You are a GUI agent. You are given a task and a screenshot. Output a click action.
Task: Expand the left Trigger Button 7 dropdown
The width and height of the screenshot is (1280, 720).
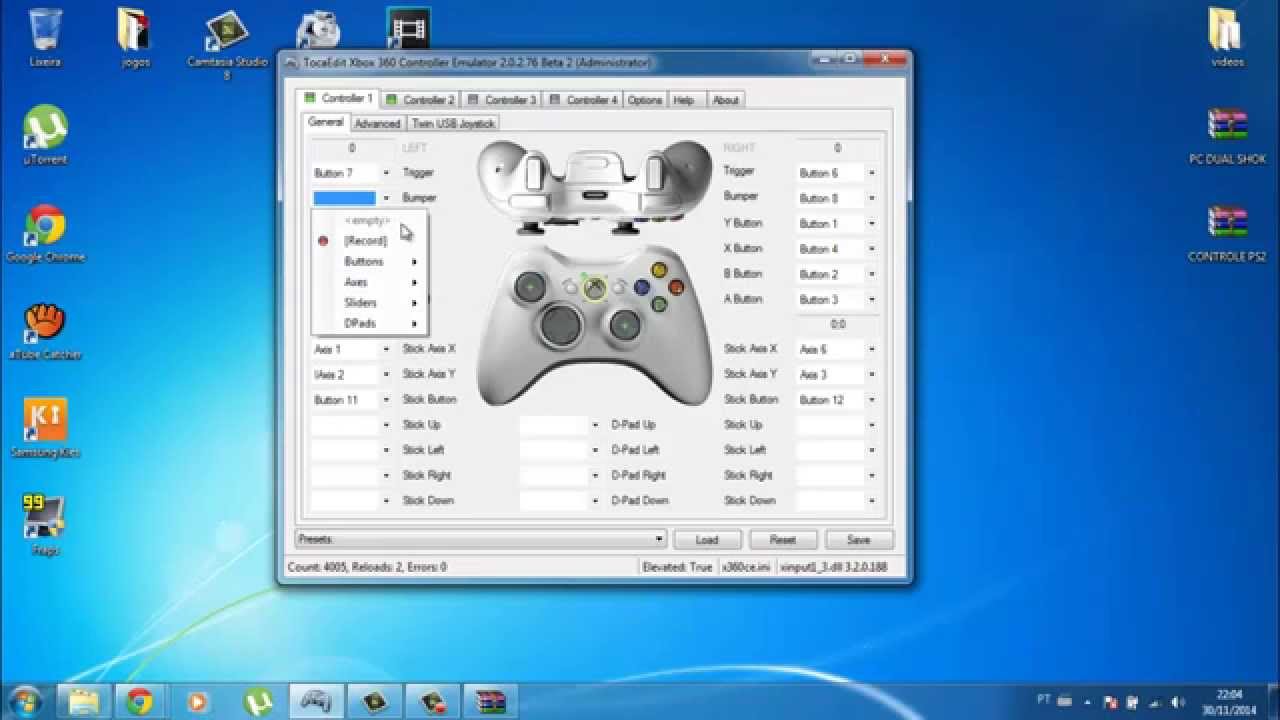[386, 173]
